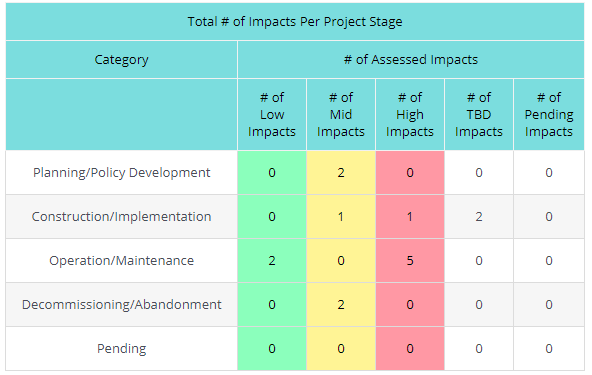This screenshot has height=375, width=592.
Task: Click the '# of Mid Impacts' column header
Action: click(341, 114)
